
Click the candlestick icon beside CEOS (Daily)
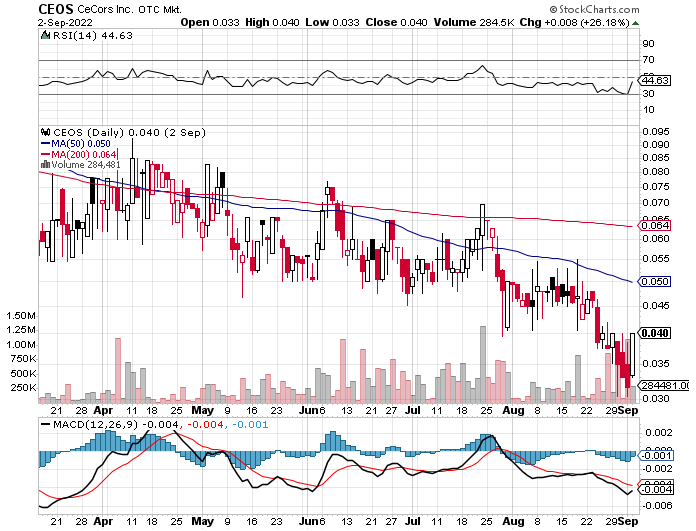45,132
